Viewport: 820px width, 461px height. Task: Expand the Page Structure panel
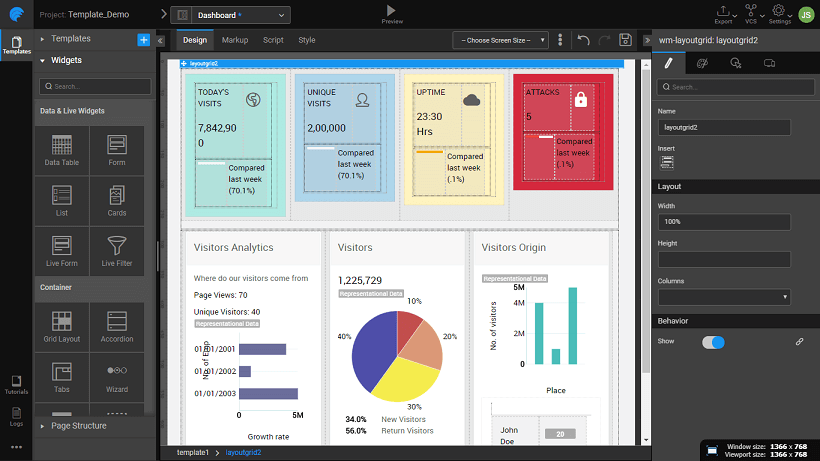pyautogui.click(x=80, y=426)
